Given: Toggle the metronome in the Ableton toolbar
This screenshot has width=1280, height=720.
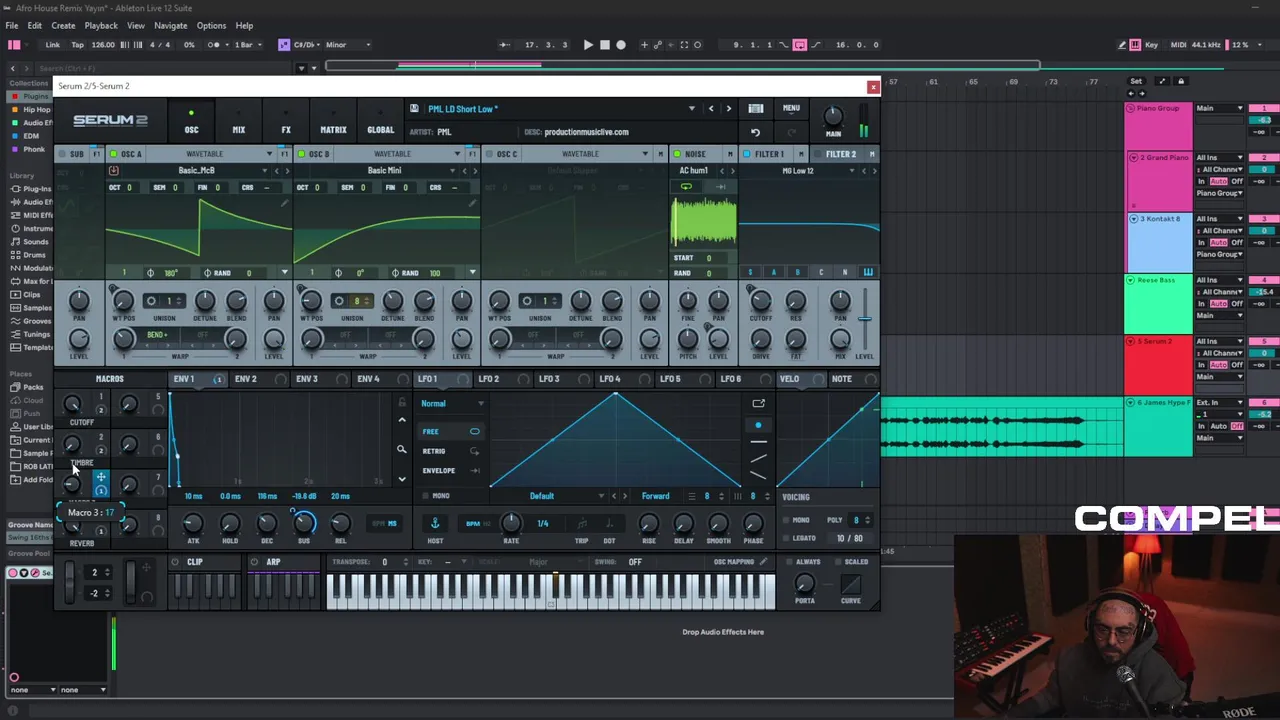Looking at the screenshot, I should coord(214,44).
